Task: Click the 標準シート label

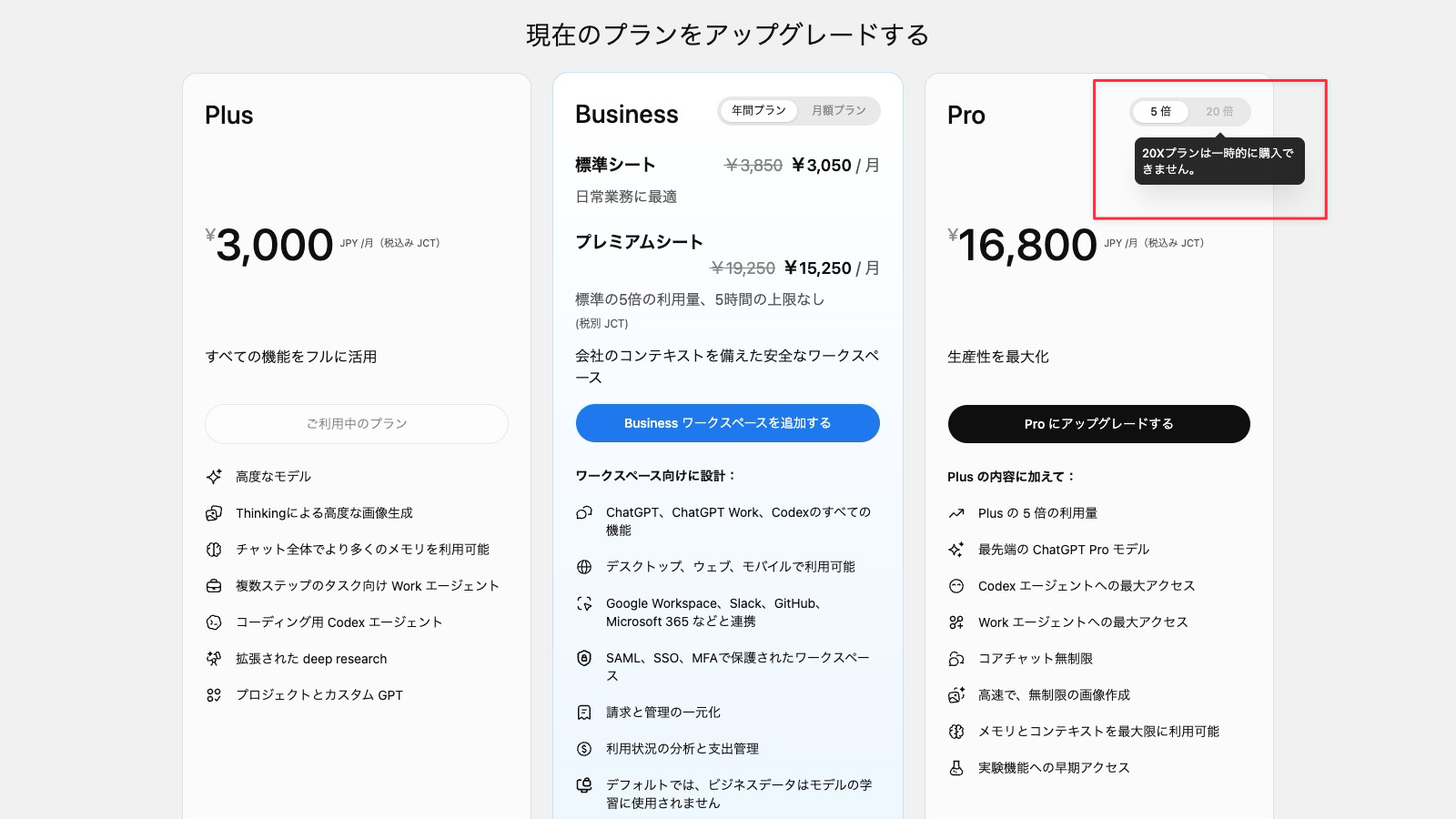Action: (x=615, y=165)
